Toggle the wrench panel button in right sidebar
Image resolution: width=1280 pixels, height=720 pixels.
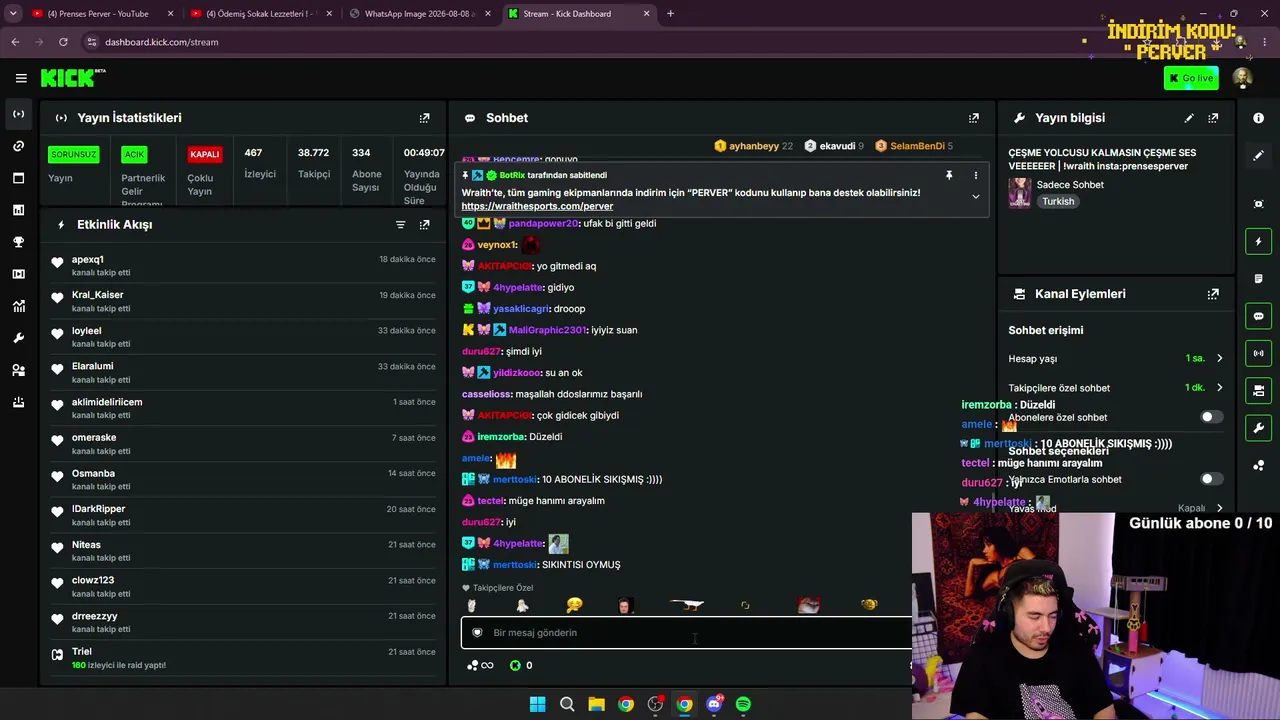(x=1258, y=428)
